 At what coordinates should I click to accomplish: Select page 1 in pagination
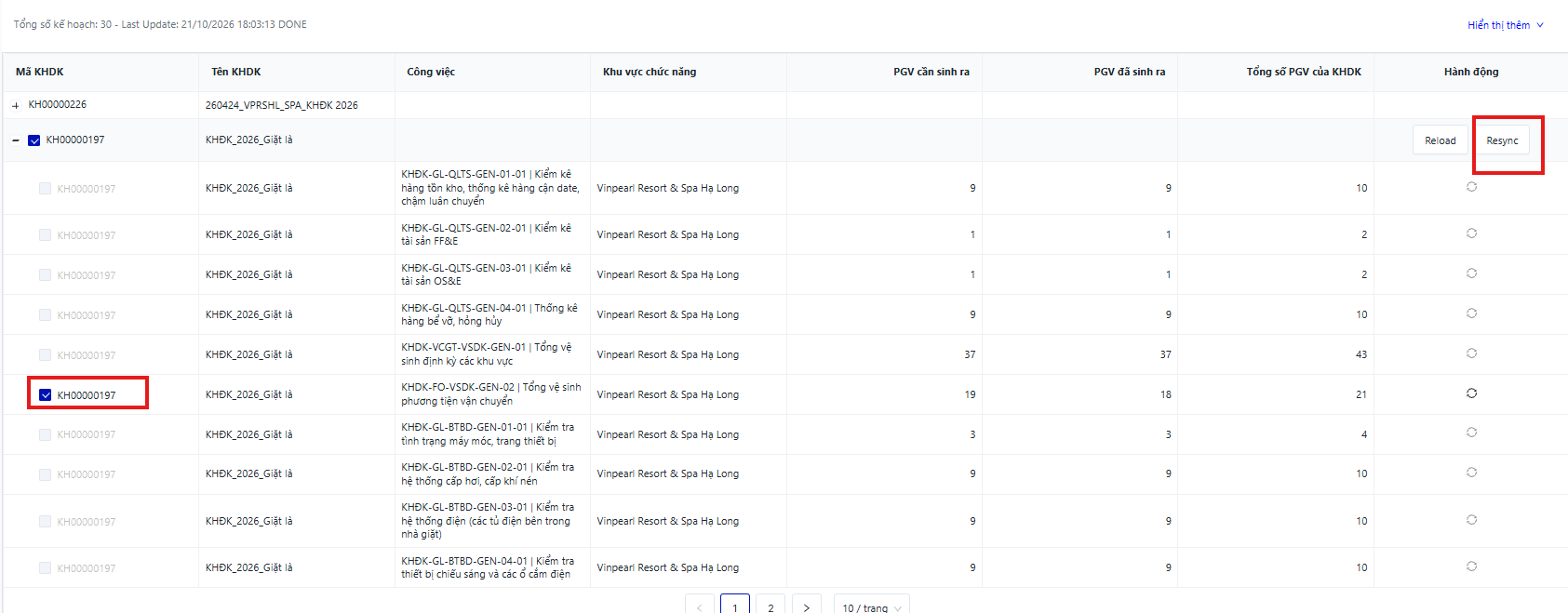tap(735, 606)
